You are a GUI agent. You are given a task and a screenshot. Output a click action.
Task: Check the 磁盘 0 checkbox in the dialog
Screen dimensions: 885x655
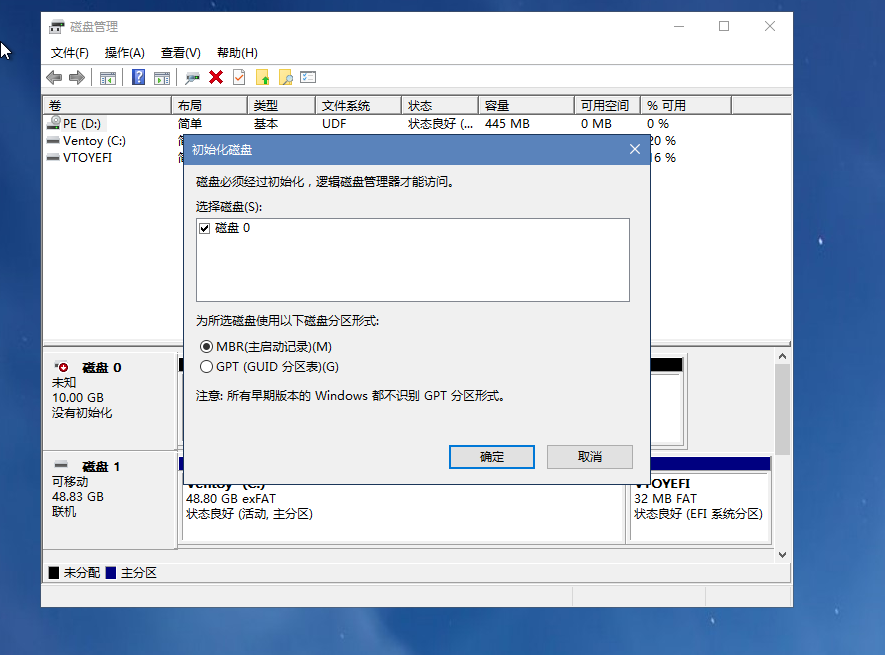(x=204, y=228)
